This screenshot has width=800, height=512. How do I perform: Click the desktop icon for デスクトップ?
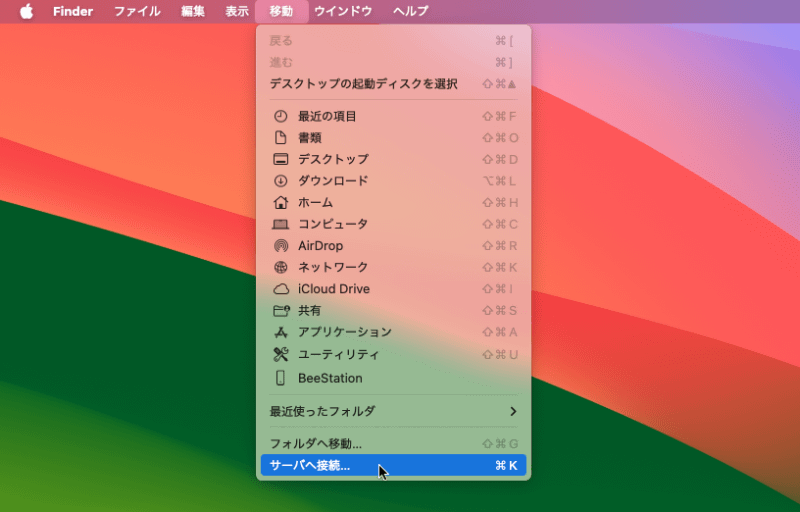281,159
